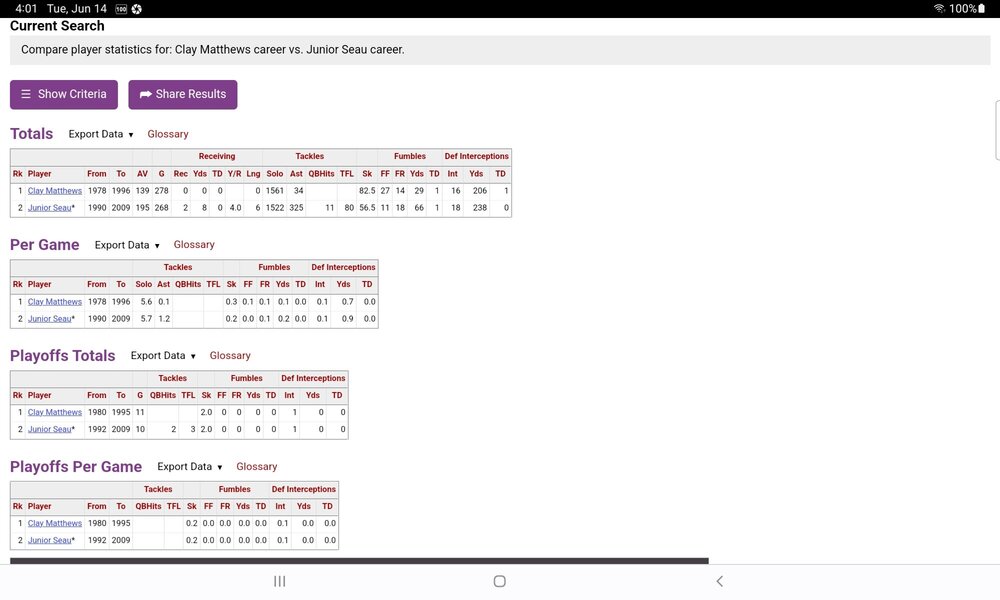Open Clay Matthews link in Totals table
The image size is (1000, 600).
55,191
